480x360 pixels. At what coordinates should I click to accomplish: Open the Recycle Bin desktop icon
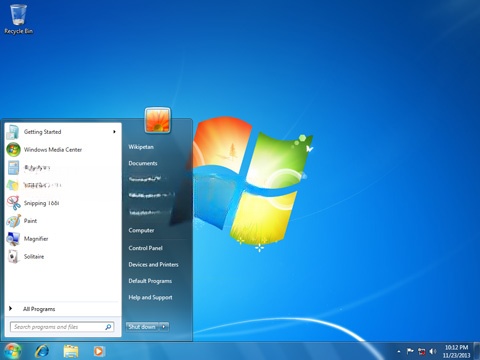pyautogui.click(x=19, y=19)
